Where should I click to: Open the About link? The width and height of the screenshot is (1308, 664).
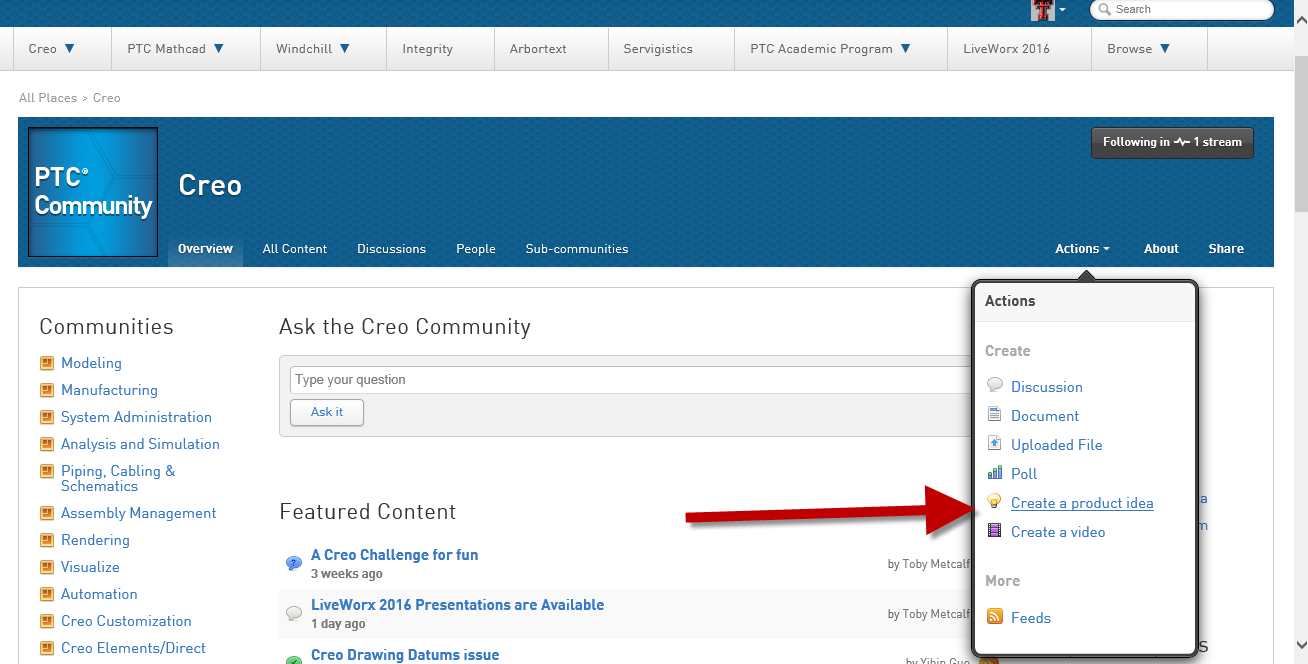(1161, 249)
